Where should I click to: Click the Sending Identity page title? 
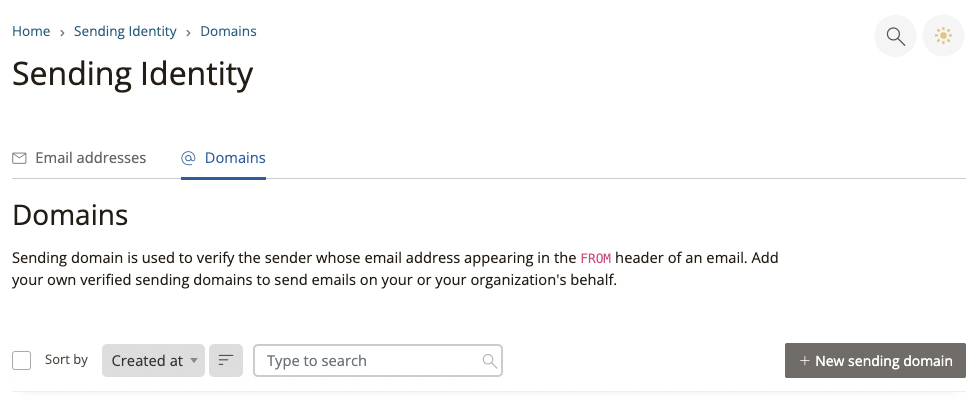click(132, 73)
